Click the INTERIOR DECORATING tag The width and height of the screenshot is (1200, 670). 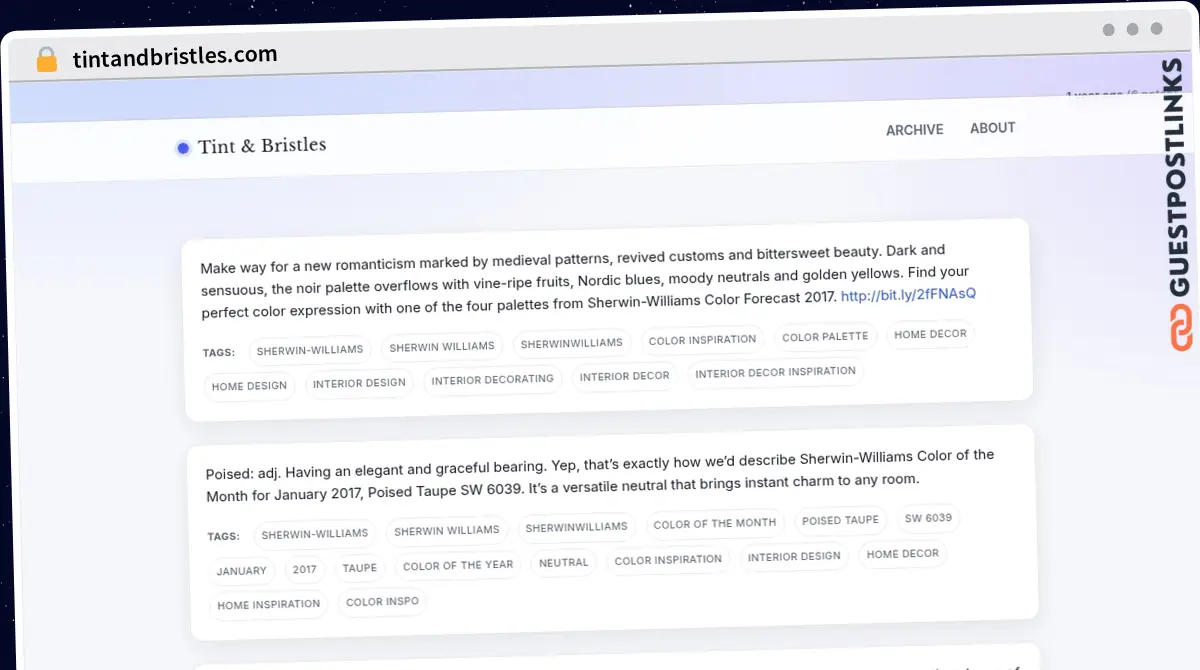[491, 380]
